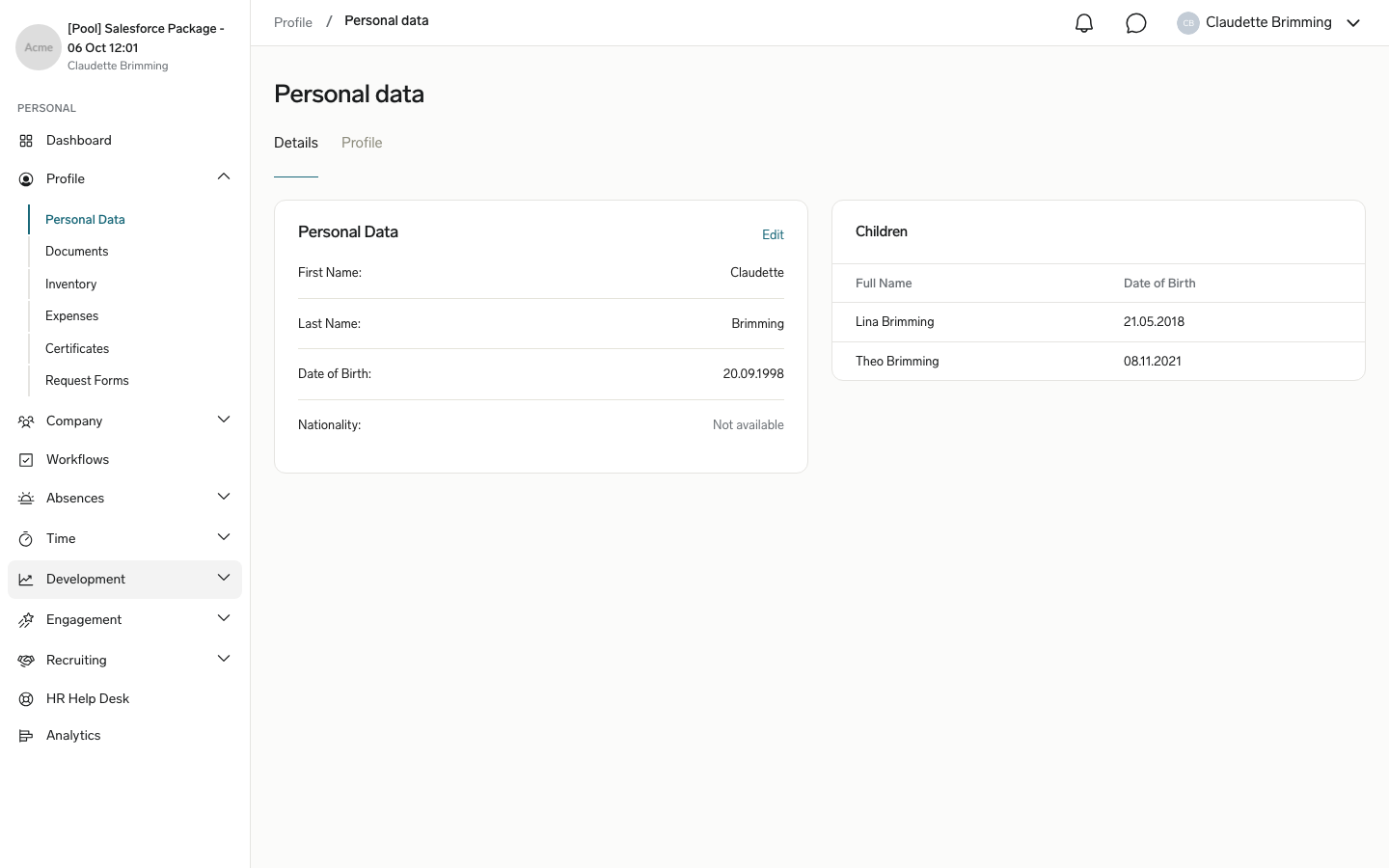Screen dimensions: 1389x868
Task: Open Analytics from the sidebar
Action: tap(73, 736)
